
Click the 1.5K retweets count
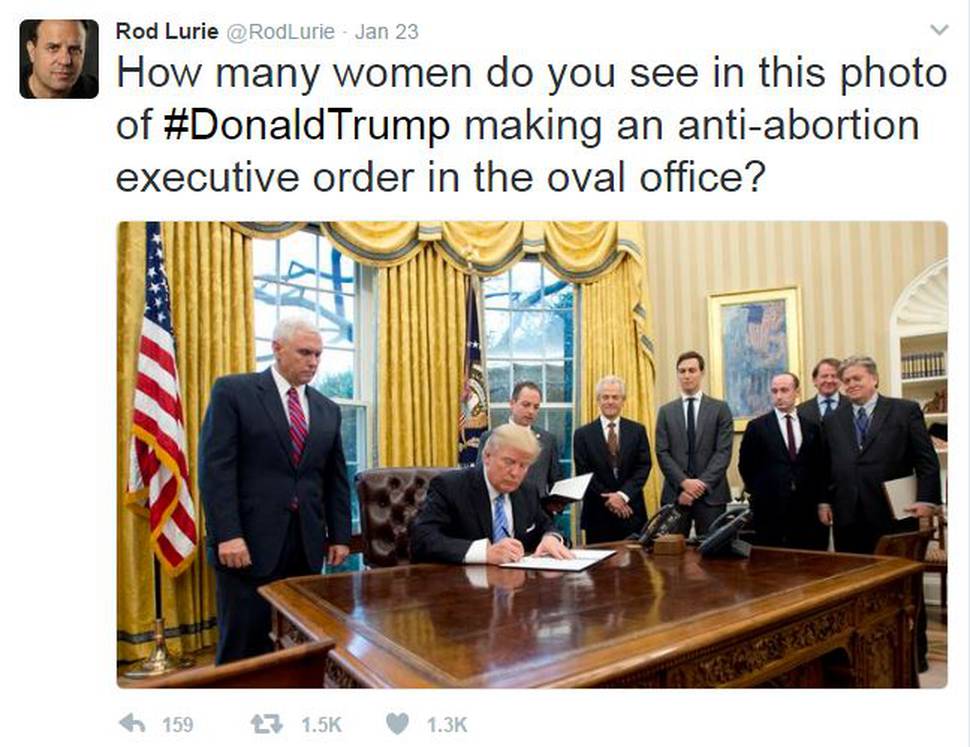click(321, 724)
